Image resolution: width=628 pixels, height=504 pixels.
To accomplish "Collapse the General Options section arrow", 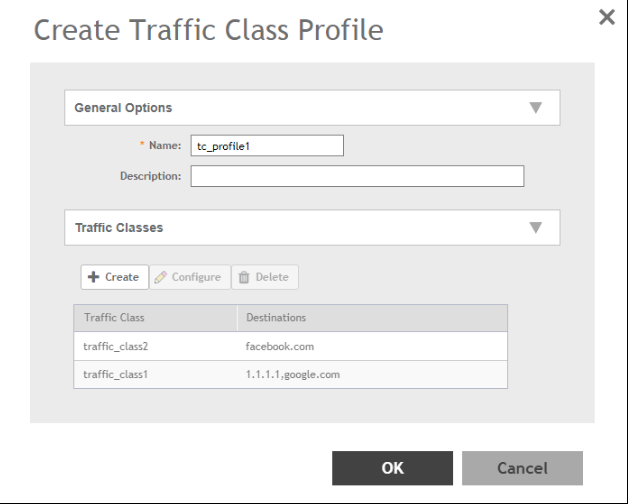I will [535, 108].
